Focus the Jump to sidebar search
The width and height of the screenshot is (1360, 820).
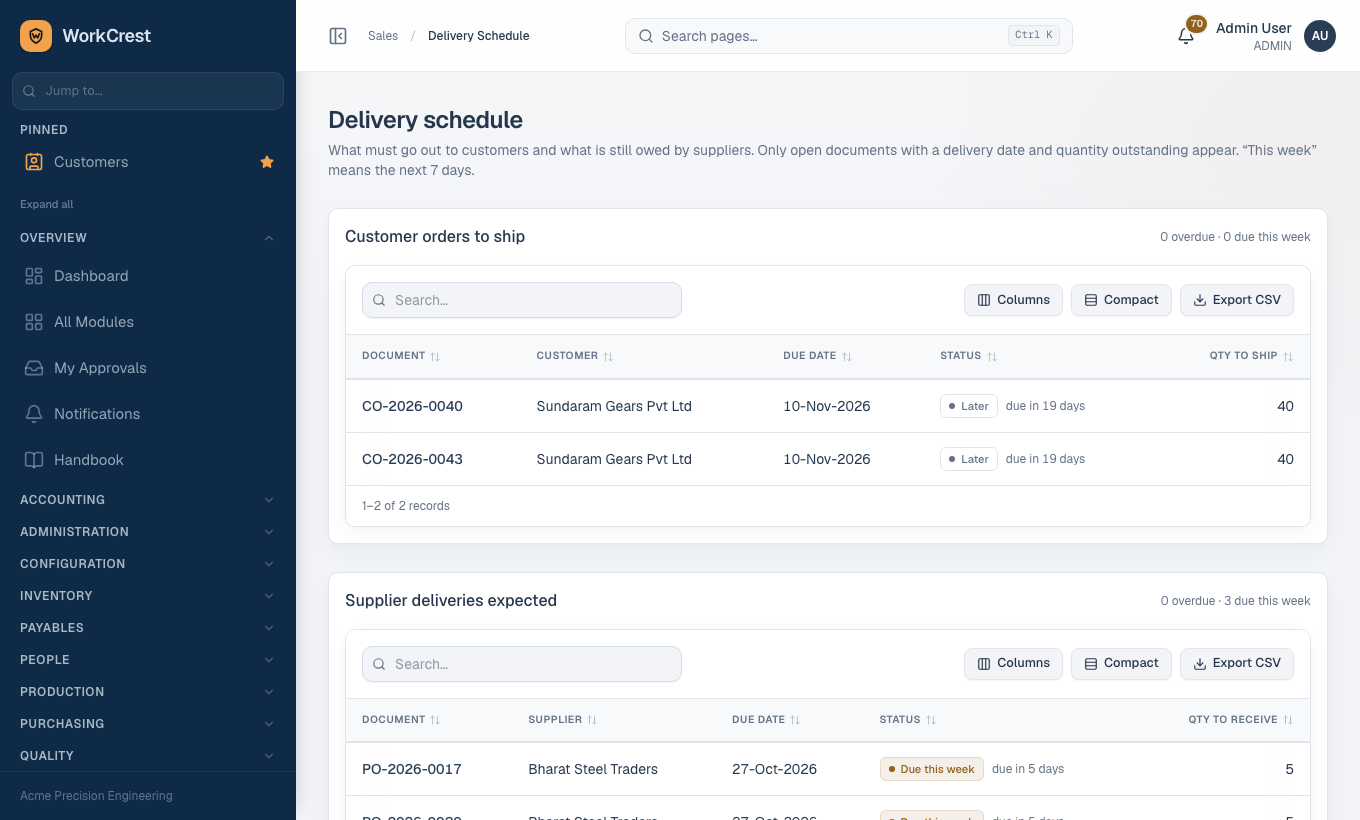(x=148, y=91)
